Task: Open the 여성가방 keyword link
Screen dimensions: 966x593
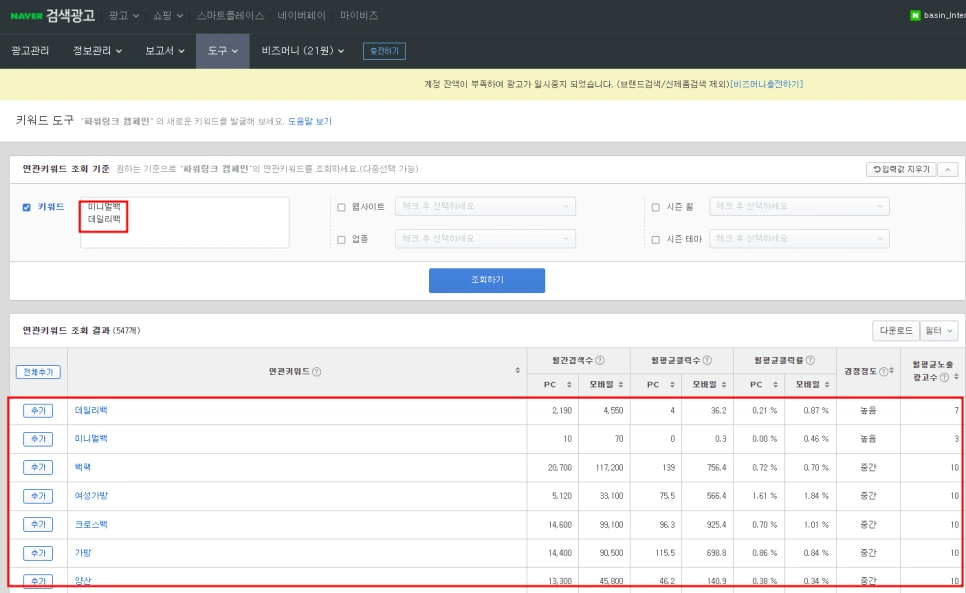Action: click(x=91, y=496)
